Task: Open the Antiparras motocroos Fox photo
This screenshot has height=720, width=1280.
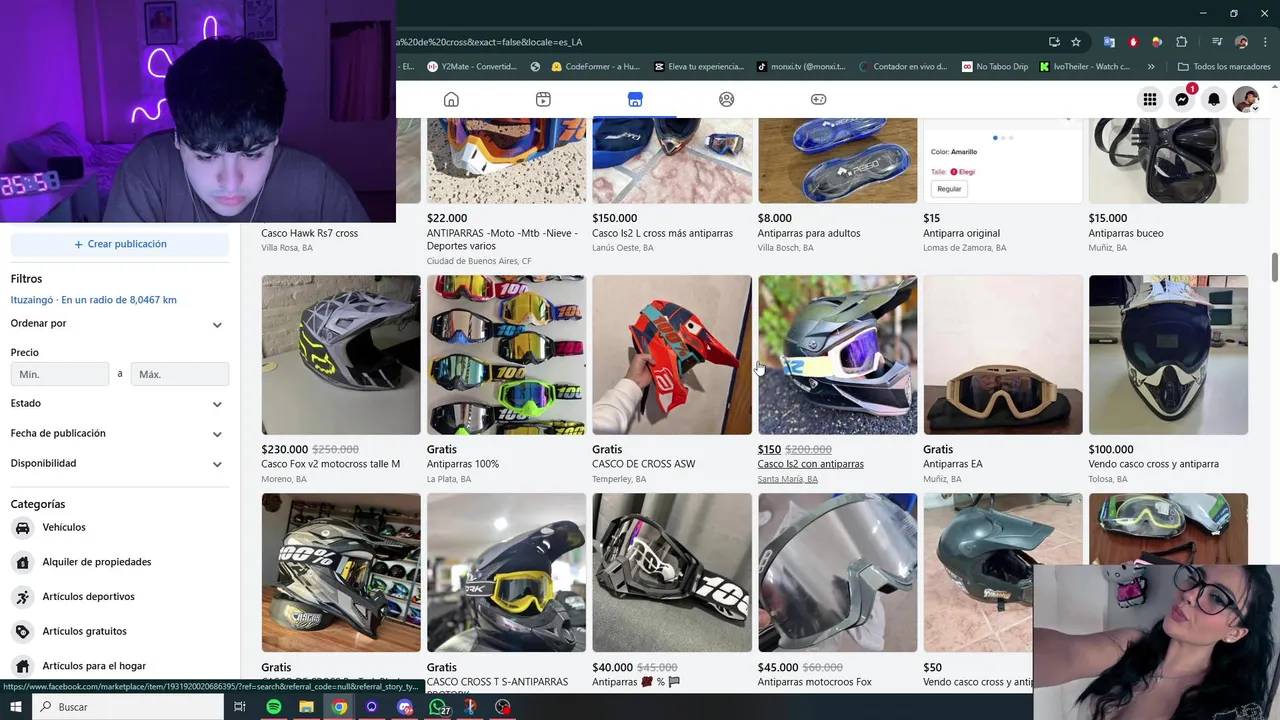Action: 837,573
